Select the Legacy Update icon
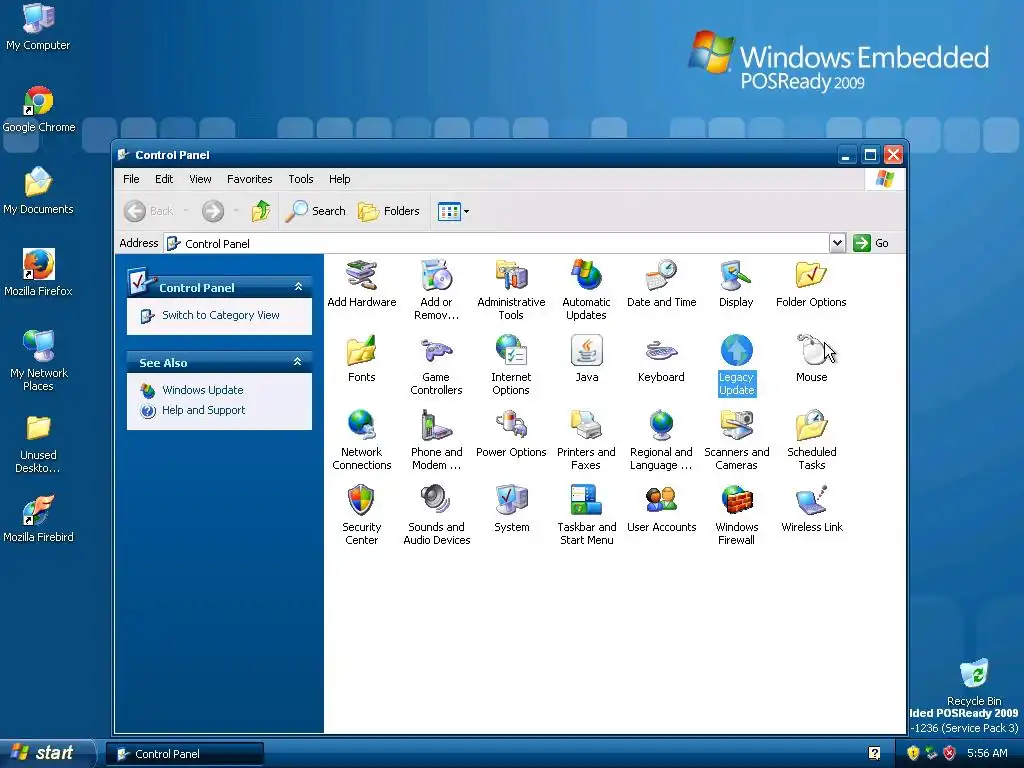Image resolution: width=1024 pixels, height=768 pixels. click(736, 365)
